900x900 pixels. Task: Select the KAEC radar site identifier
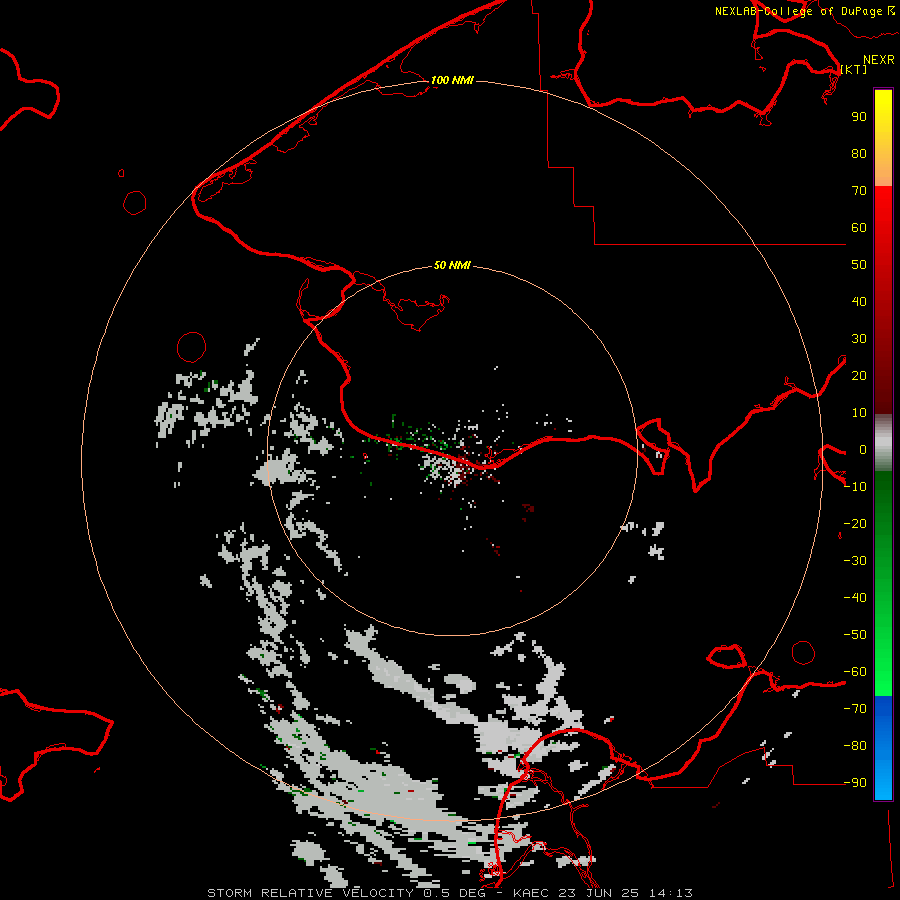pos(530,893)
